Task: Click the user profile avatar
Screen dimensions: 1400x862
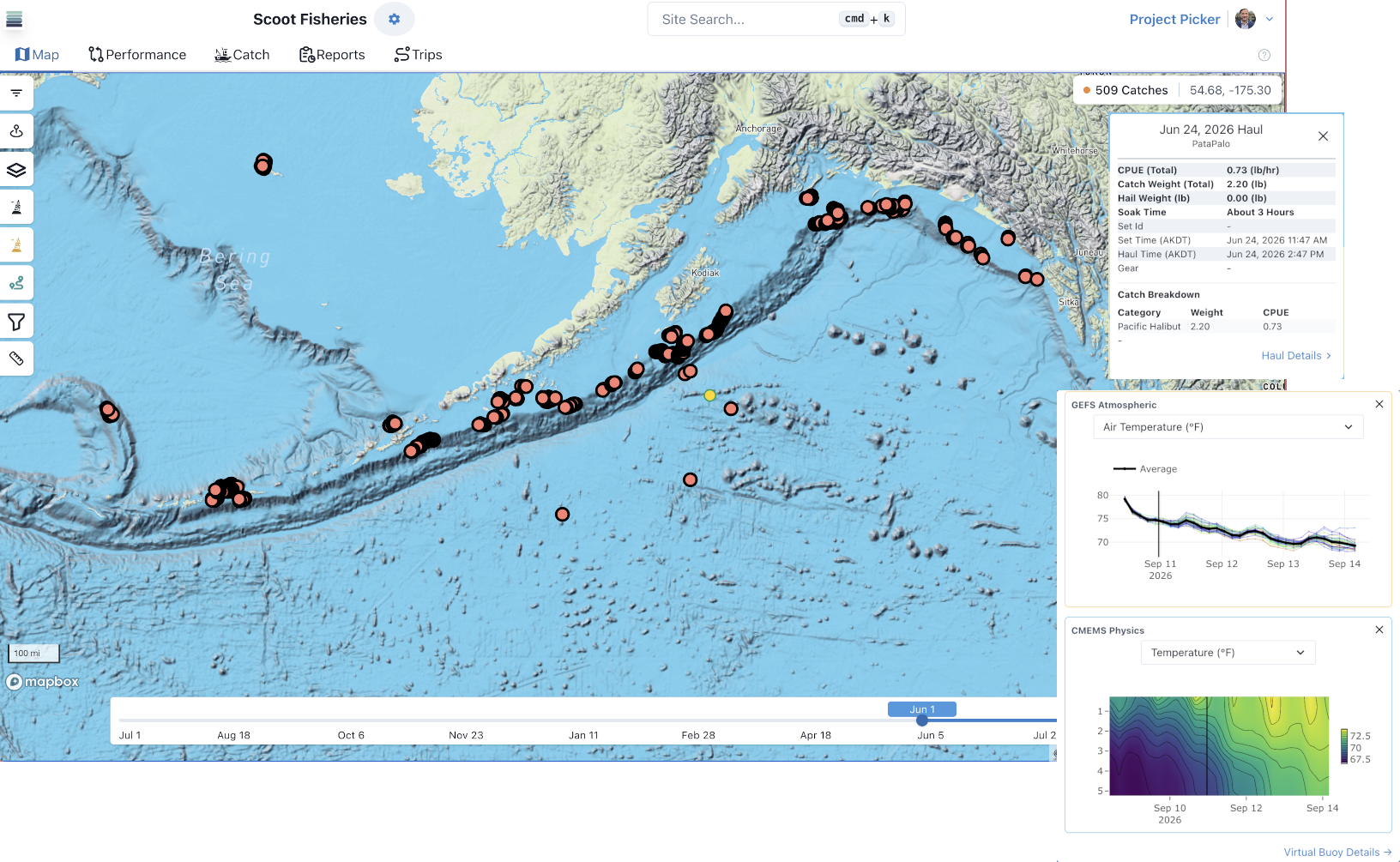Action: 1246,19
